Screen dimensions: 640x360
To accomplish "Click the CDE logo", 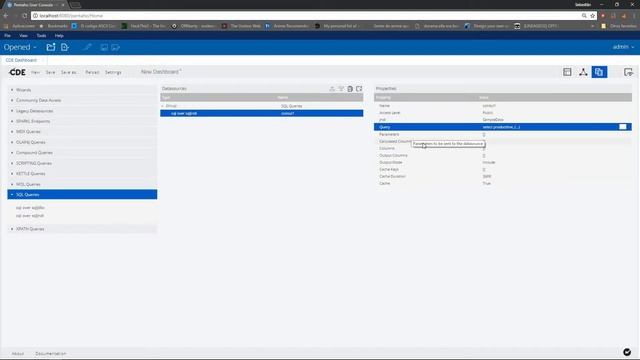I will point(17,72).
